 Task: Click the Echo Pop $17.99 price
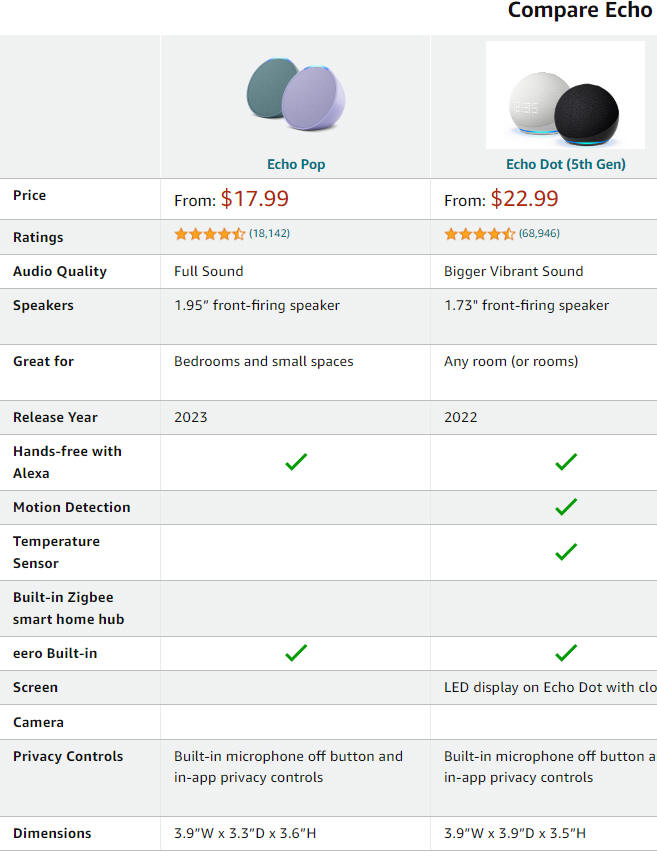254,199
